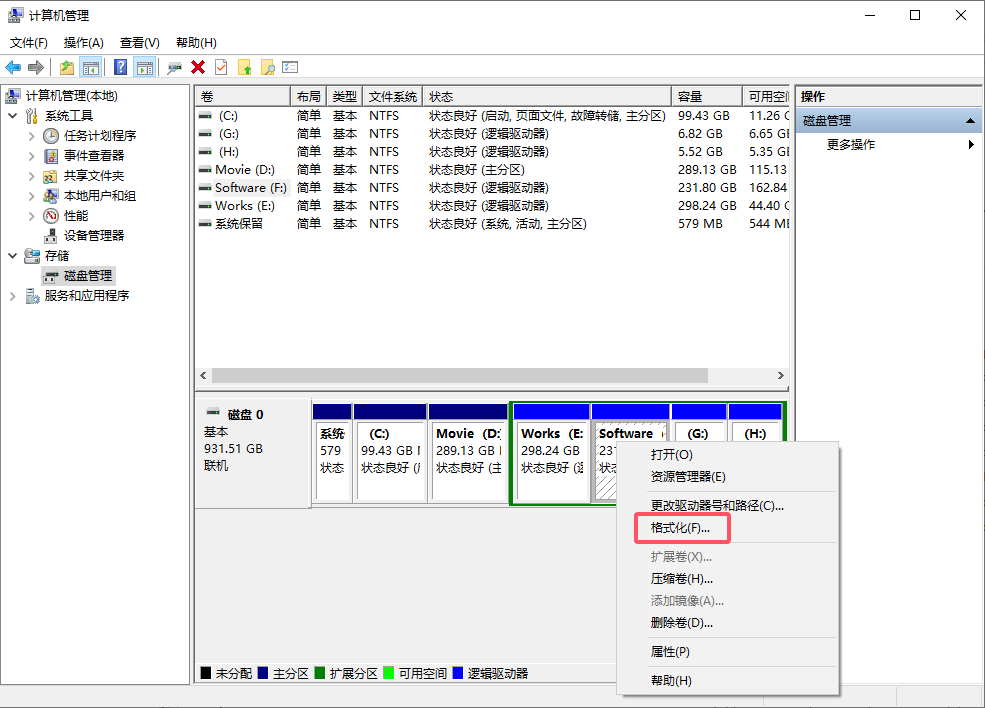Click the document icon with red checkmark
985x708 pixels.
[222, 66]
